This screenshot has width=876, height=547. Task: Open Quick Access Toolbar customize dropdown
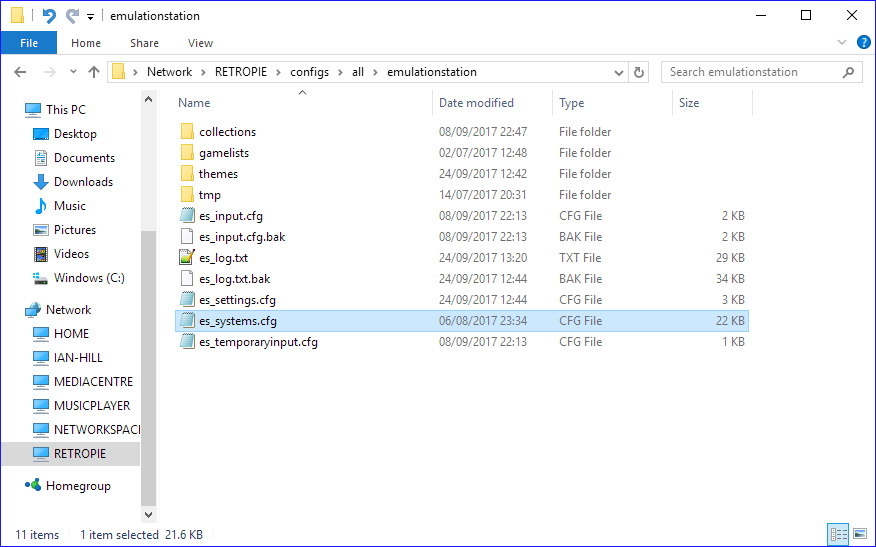[90, 17]
